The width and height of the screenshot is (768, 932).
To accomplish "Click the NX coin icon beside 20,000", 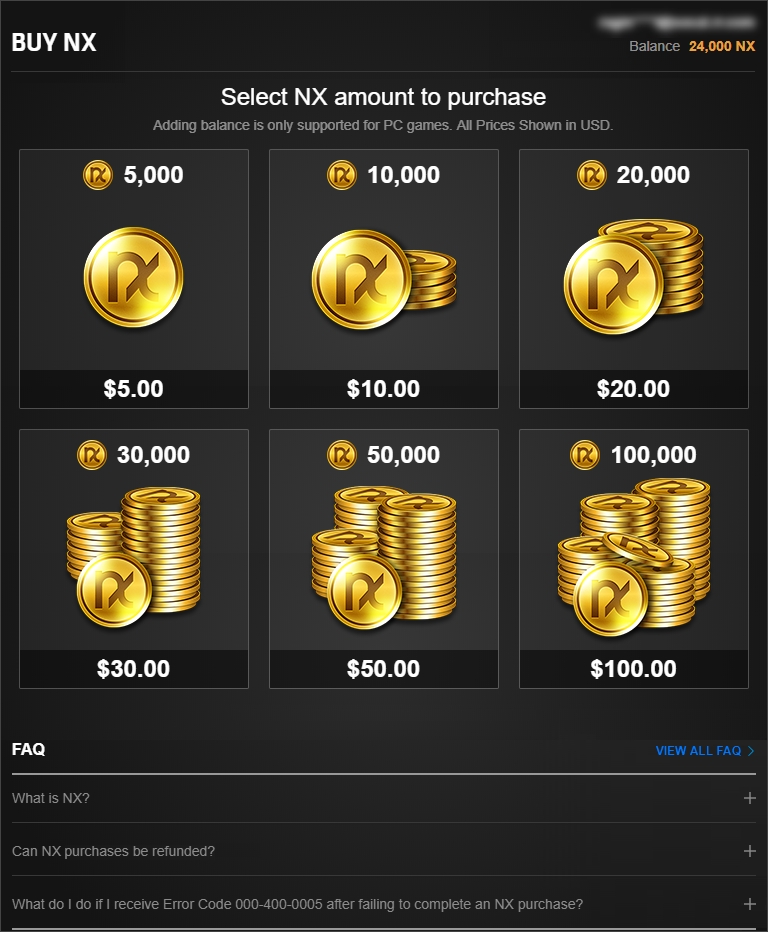I will (x=591, y=175).
